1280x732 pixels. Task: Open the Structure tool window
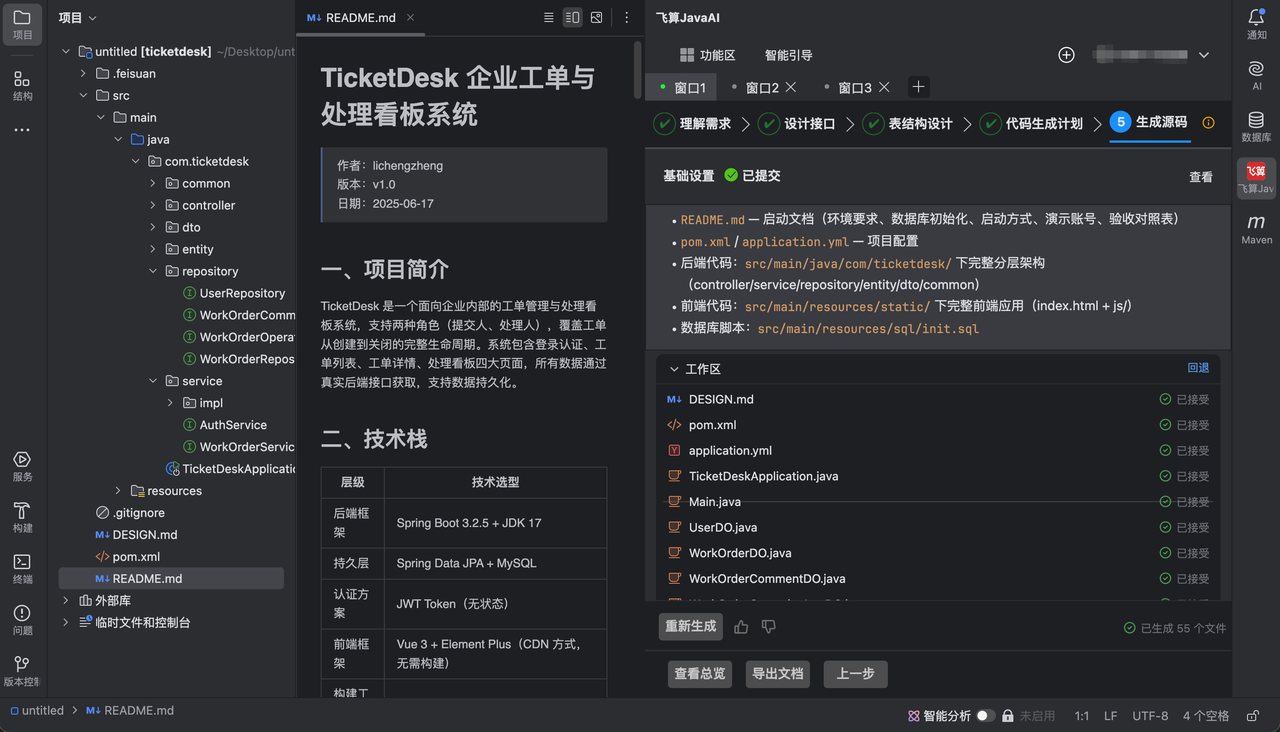22,86
